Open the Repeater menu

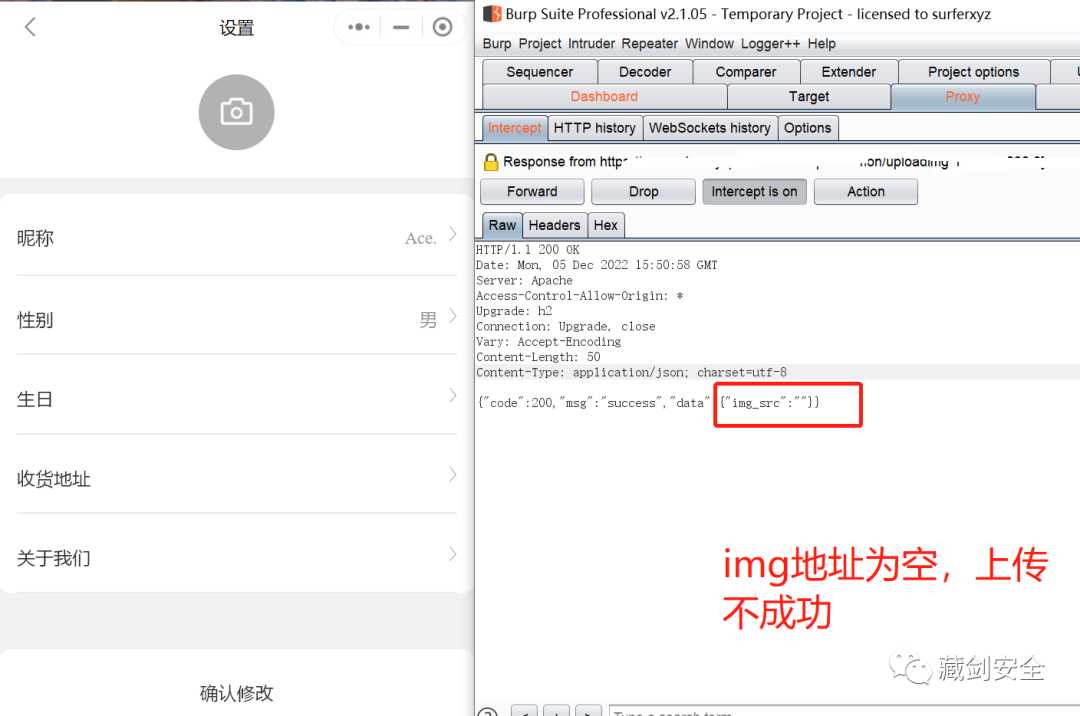(x=650, y=43)
